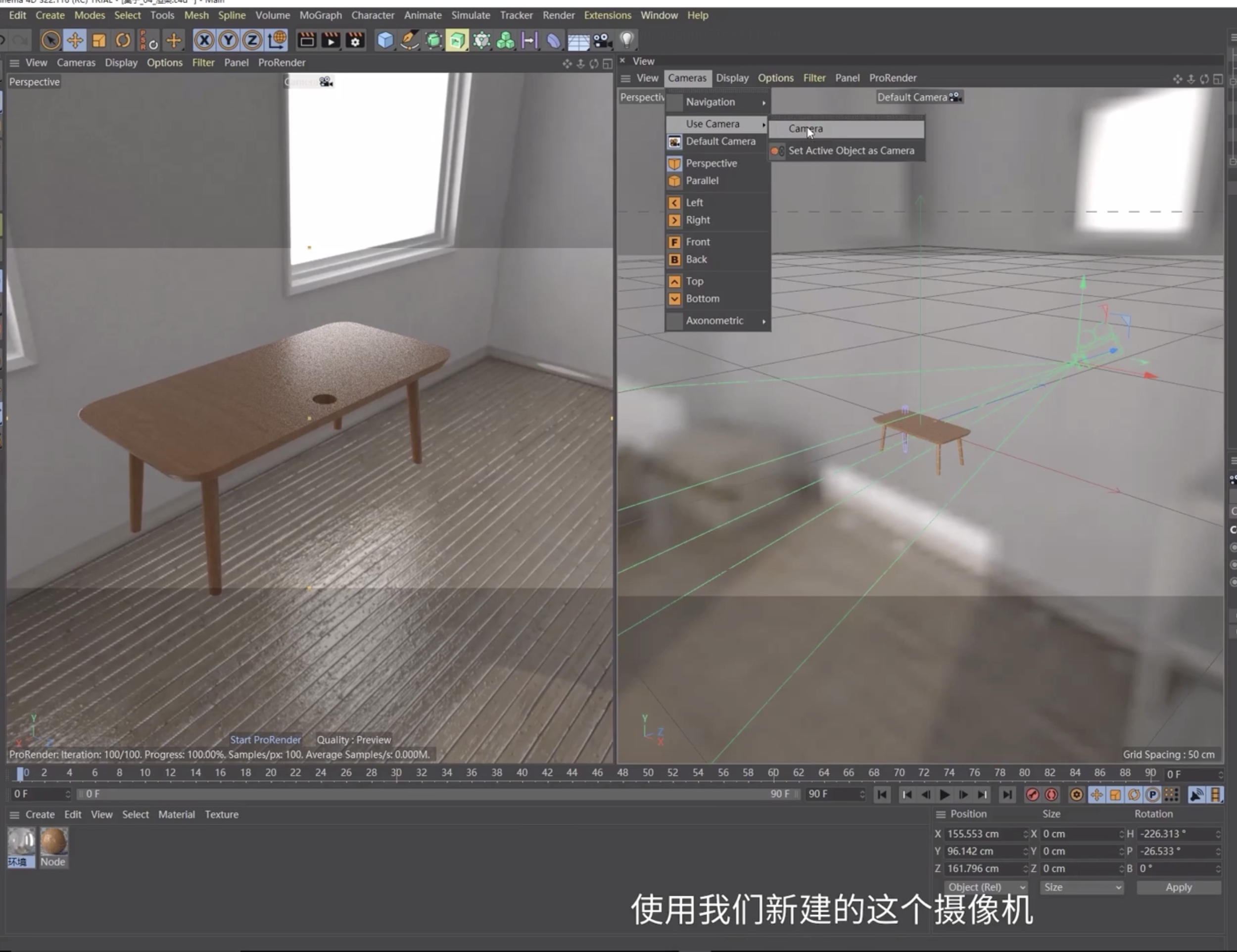Toggle the X axis lock
Viewport: 1237px width, 952px height.
pos(204,40)
